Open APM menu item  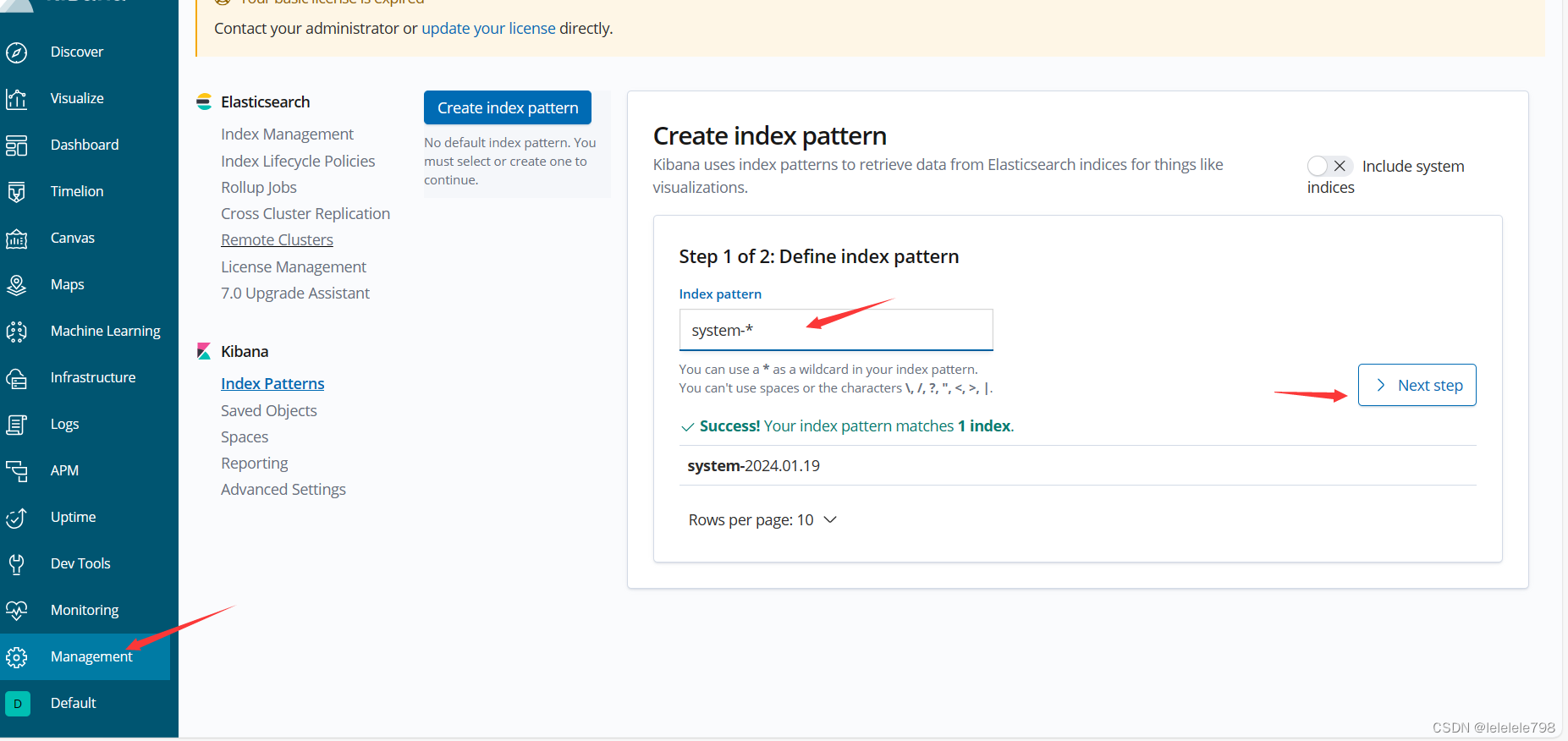64,470
